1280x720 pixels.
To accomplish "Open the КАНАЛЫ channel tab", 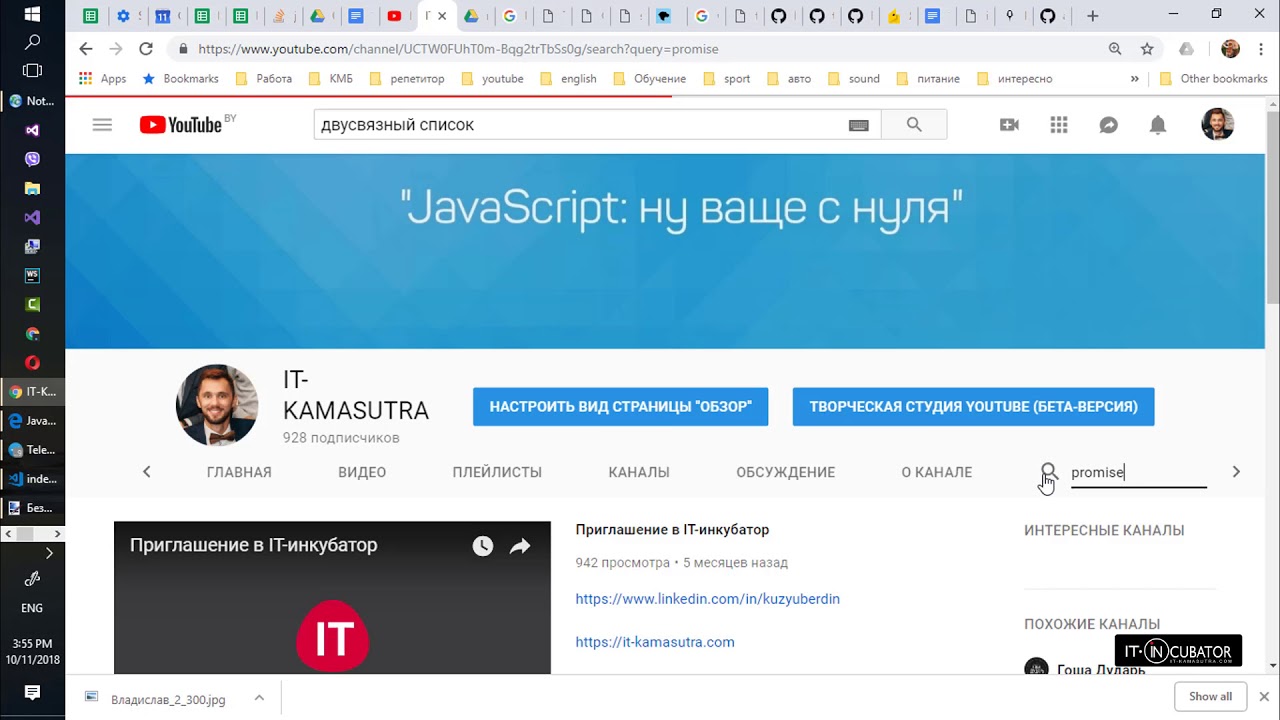I will 639,472.
